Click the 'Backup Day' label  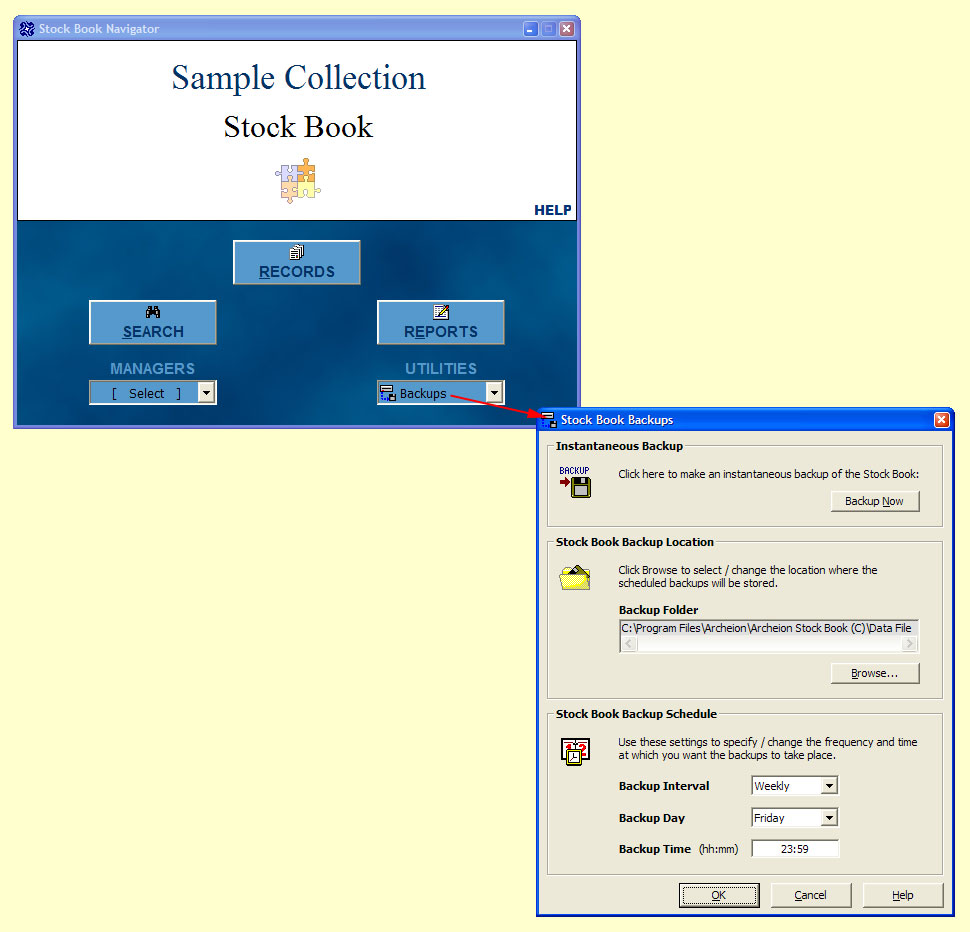(x=651, y=818)
